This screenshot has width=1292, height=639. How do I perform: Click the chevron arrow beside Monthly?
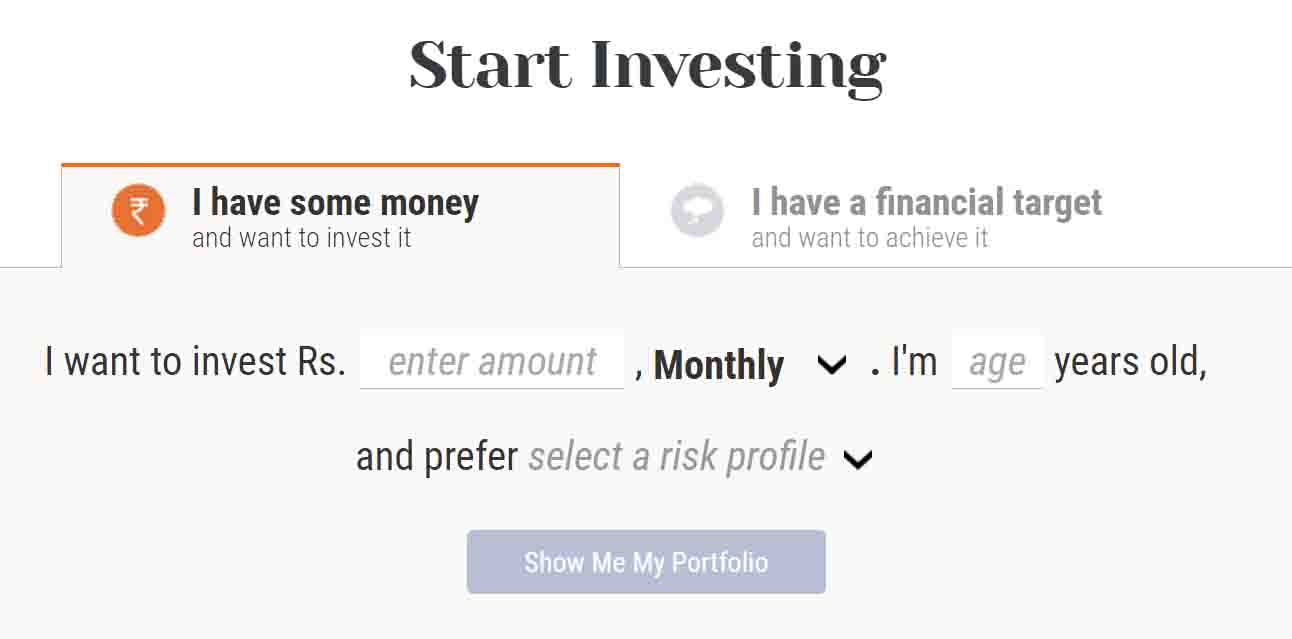tap(831, 365)
